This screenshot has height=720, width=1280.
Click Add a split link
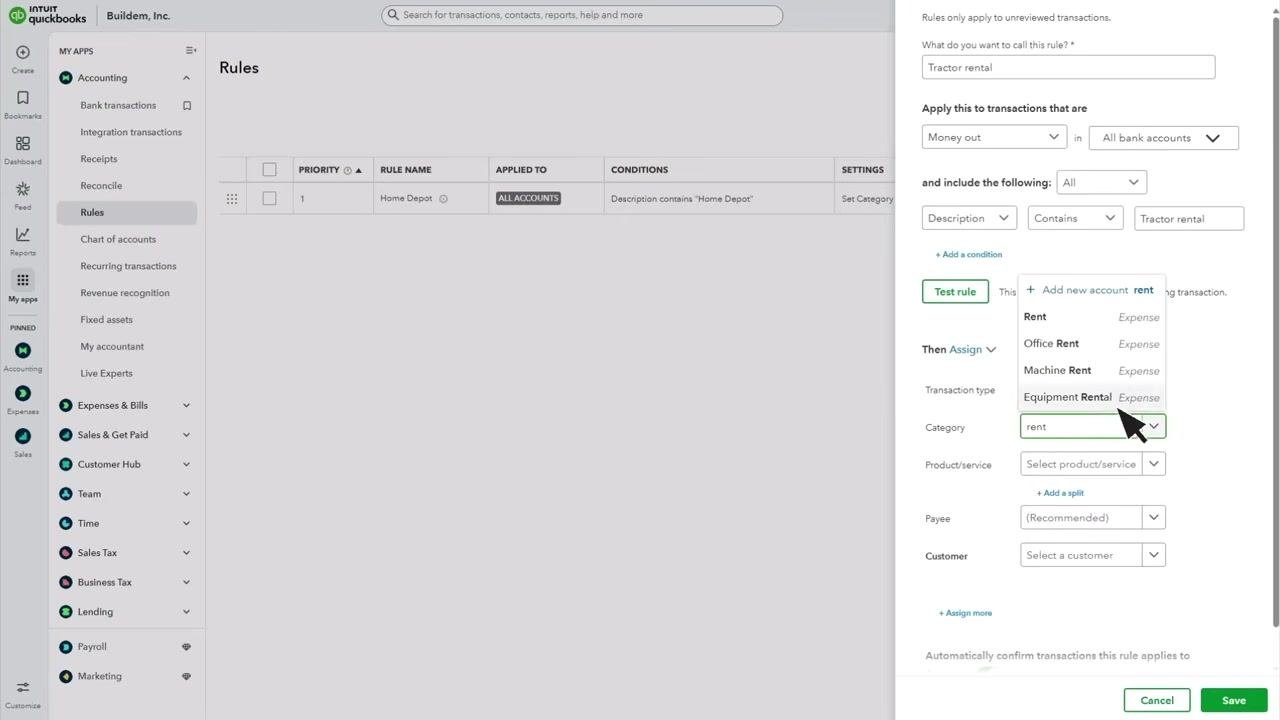click(1060, 493)
